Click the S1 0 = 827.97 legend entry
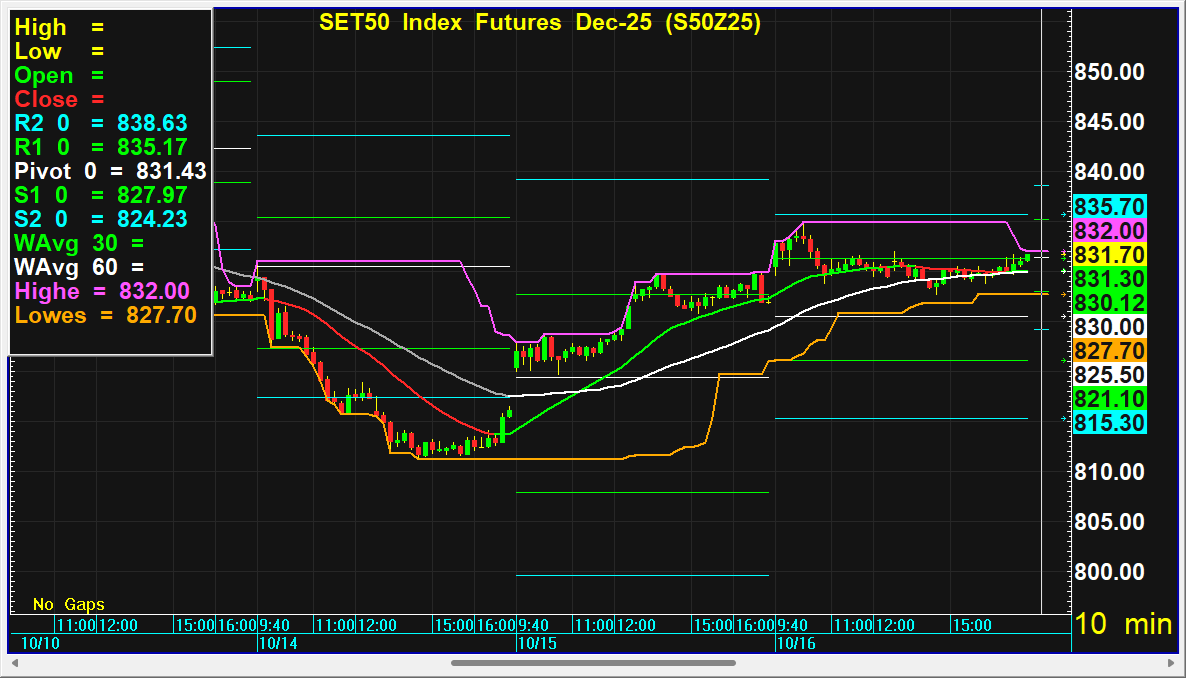 [x=101, y=195]
